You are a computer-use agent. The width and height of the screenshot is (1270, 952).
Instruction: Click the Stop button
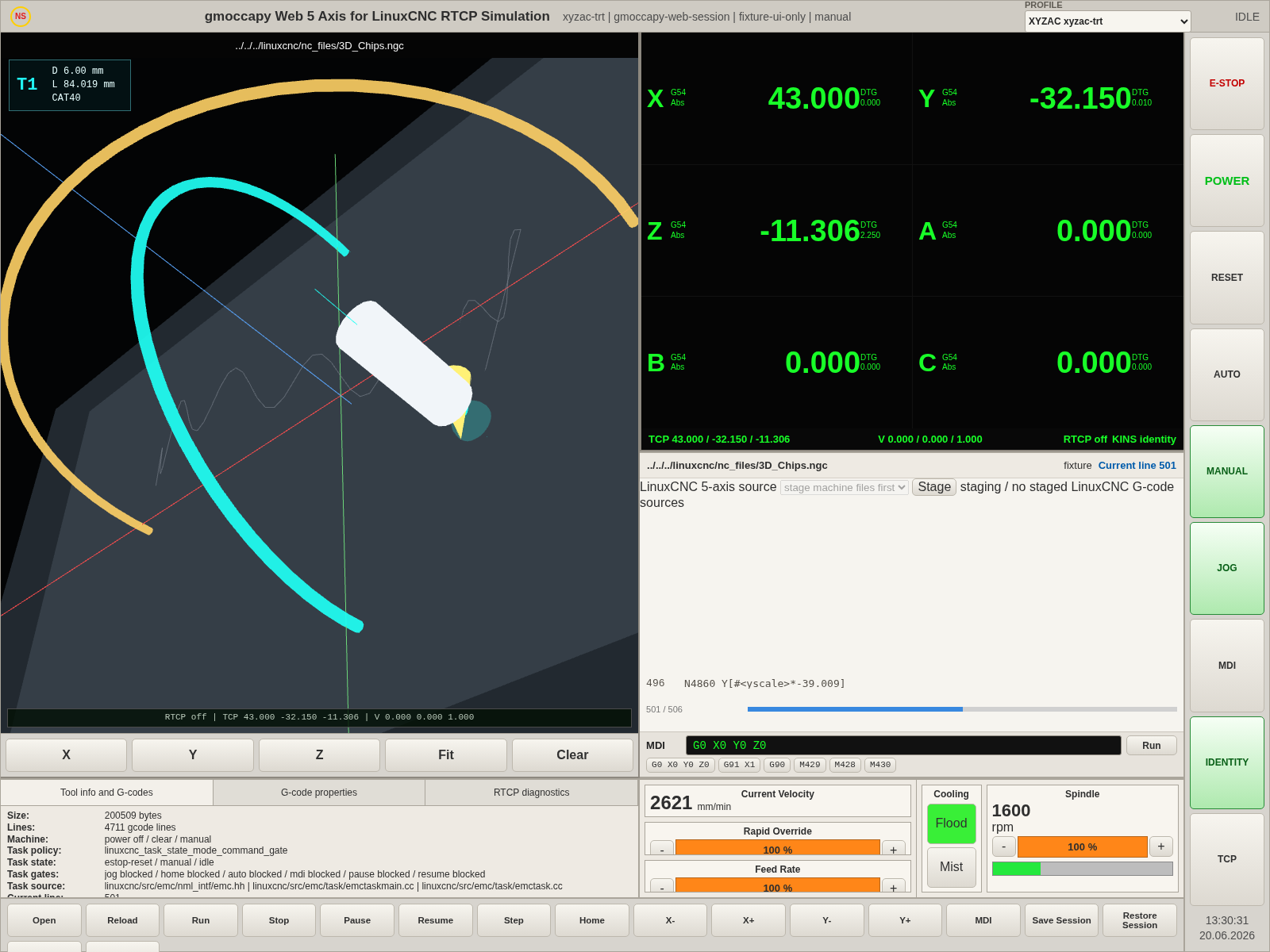[279, 920]
